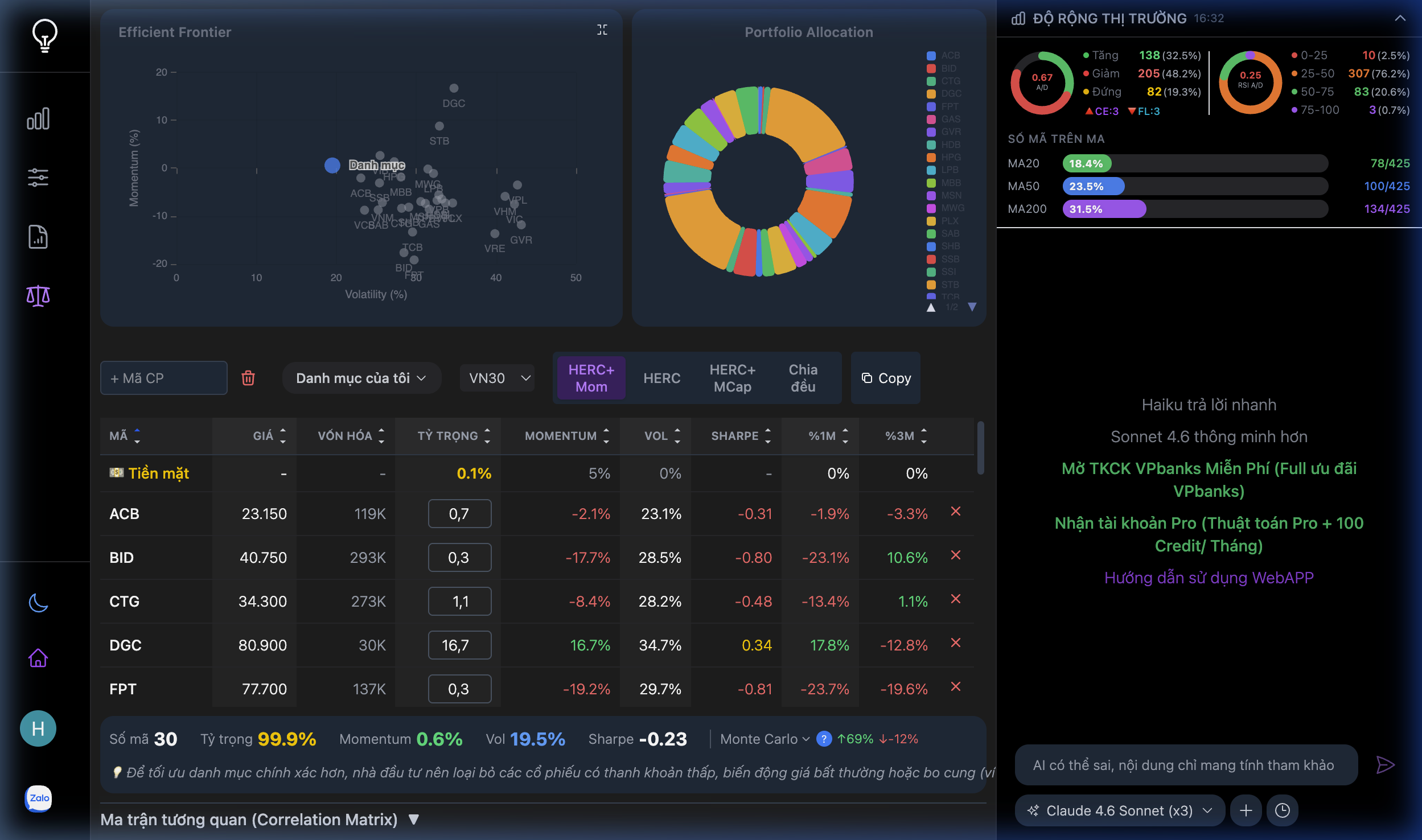1422x840 pixels.
Task: Toggle Efficient Frontier fullscreen icon
Action: (x=602, y=30)
